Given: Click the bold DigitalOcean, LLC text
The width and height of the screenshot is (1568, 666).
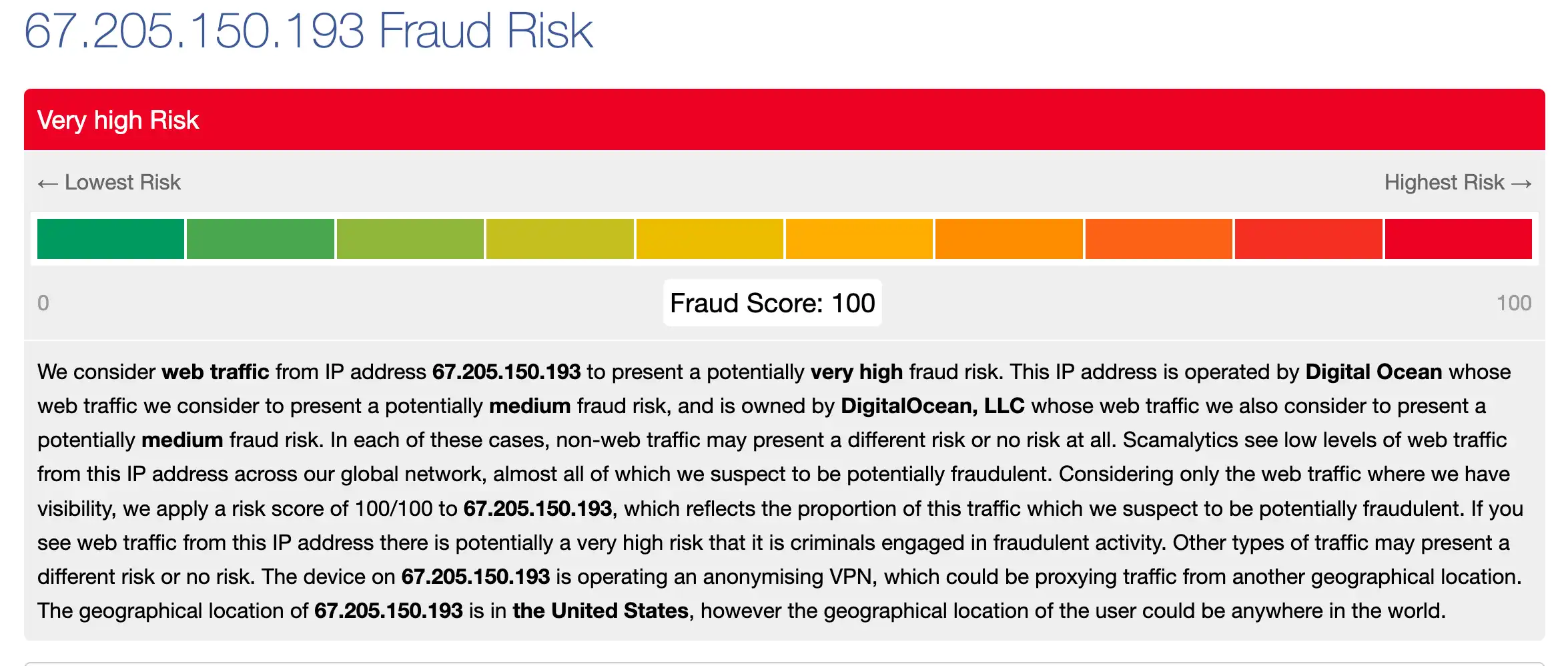Looking at the screenshot, I should [x=933, y=406].
